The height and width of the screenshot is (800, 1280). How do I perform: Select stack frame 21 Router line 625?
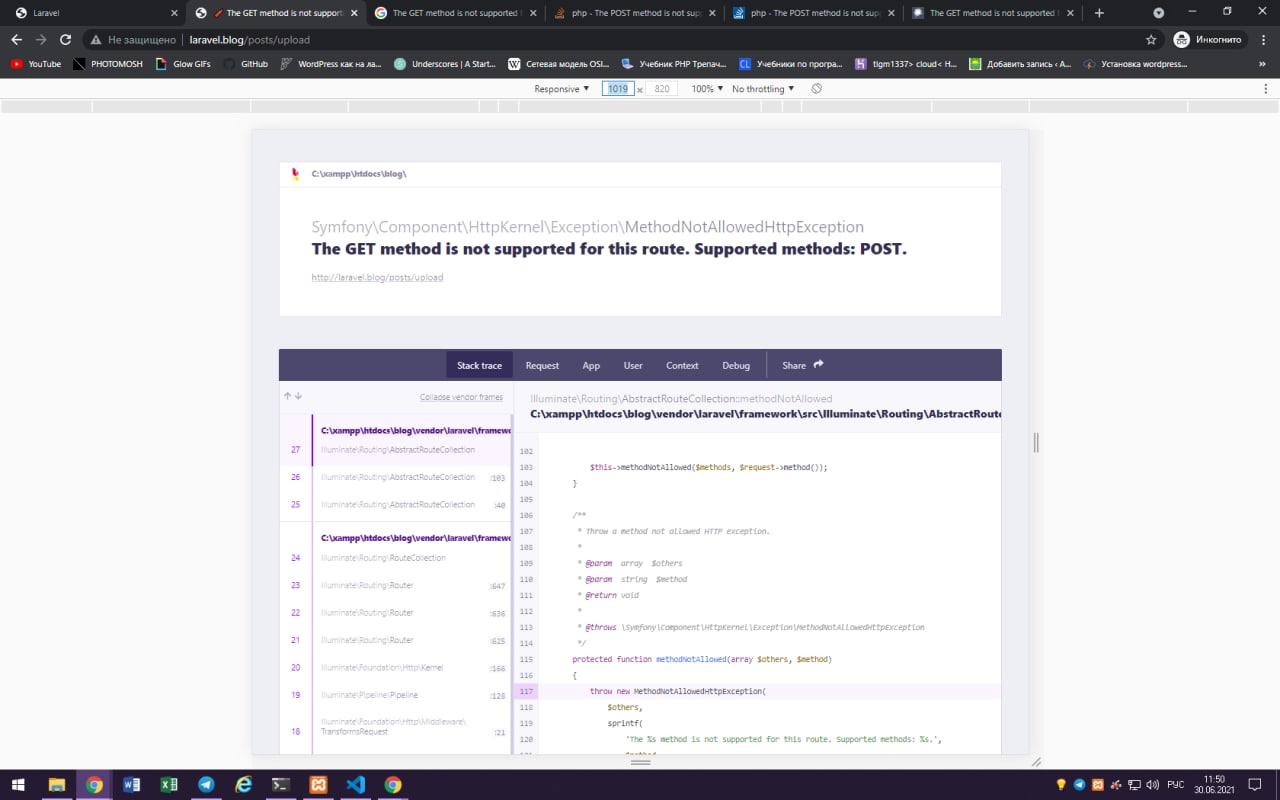[x=396, y=640]
